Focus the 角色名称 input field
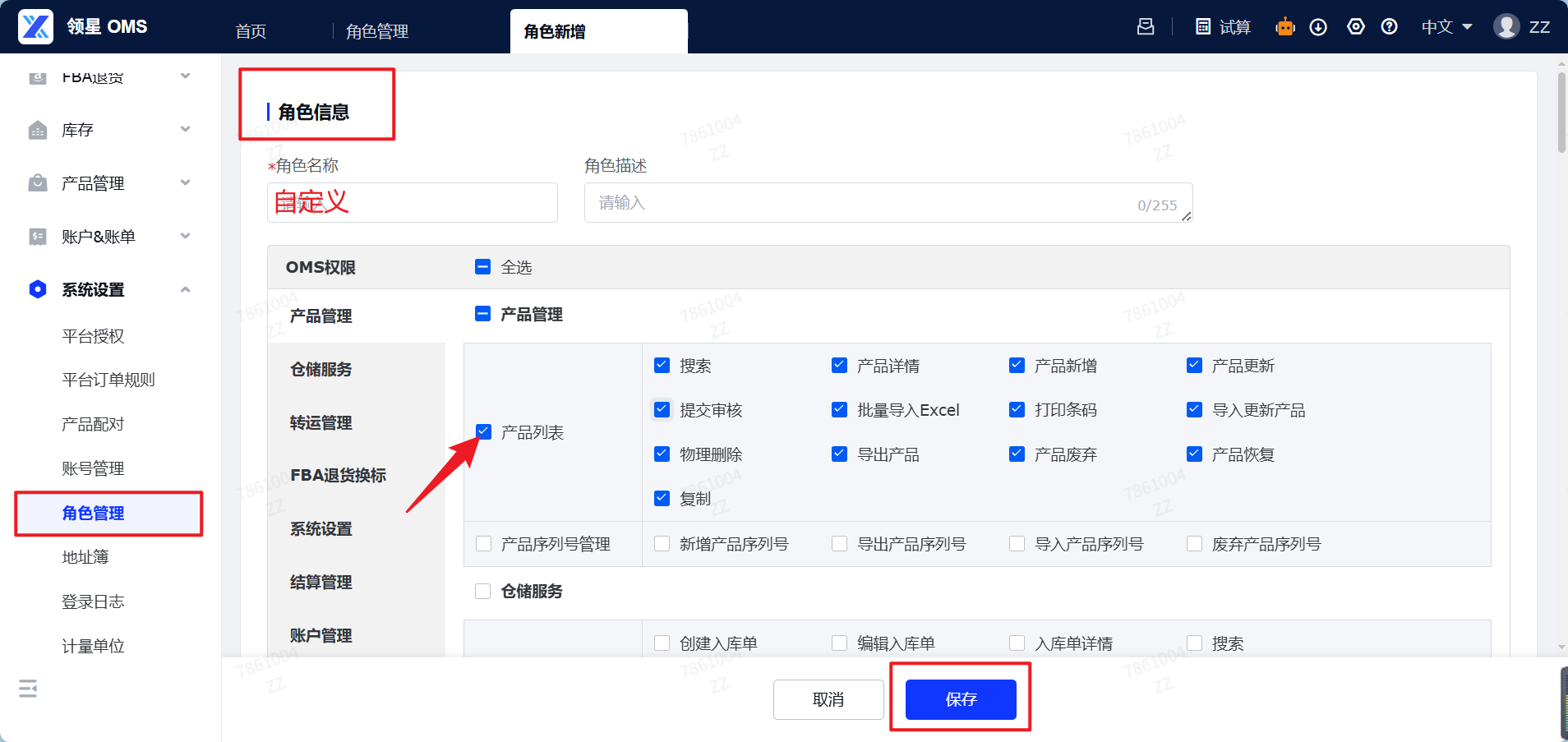 413,202
